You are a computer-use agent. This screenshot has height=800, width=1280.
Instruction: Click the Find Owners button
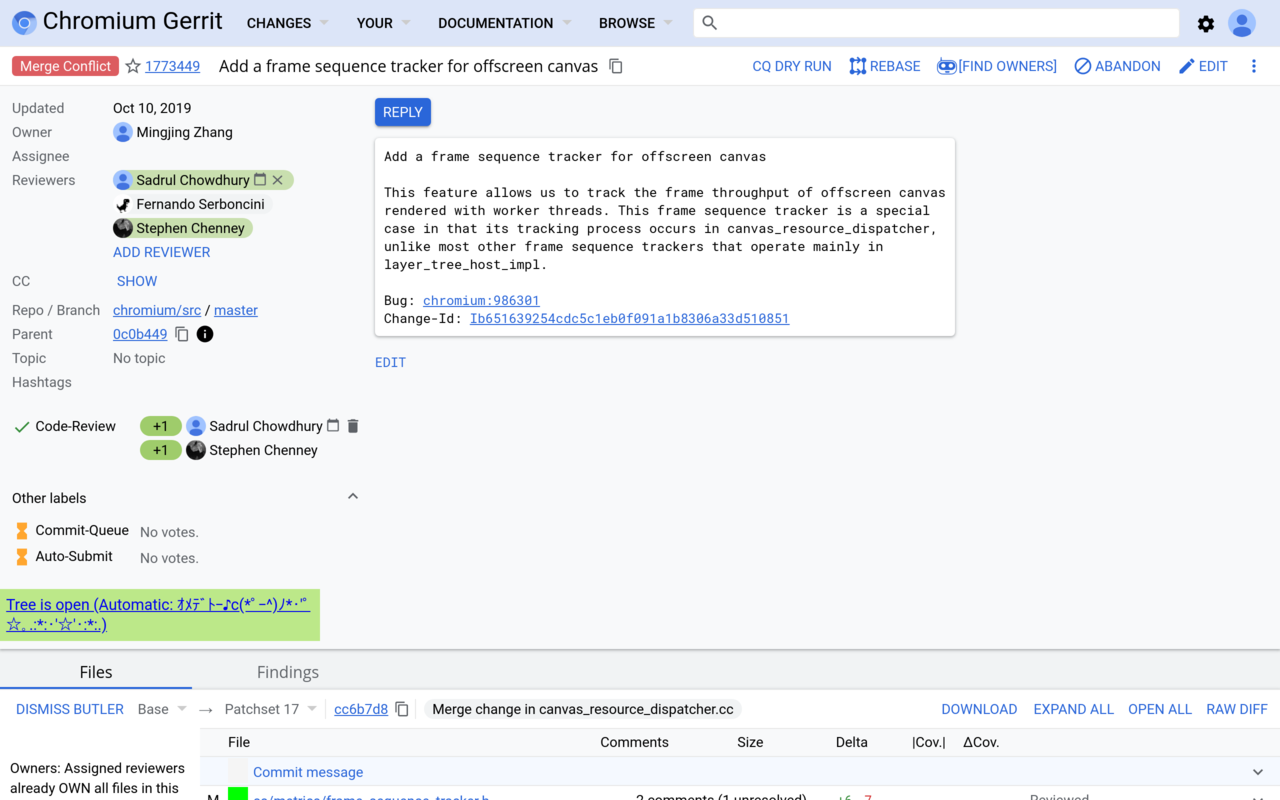(997, 66)
